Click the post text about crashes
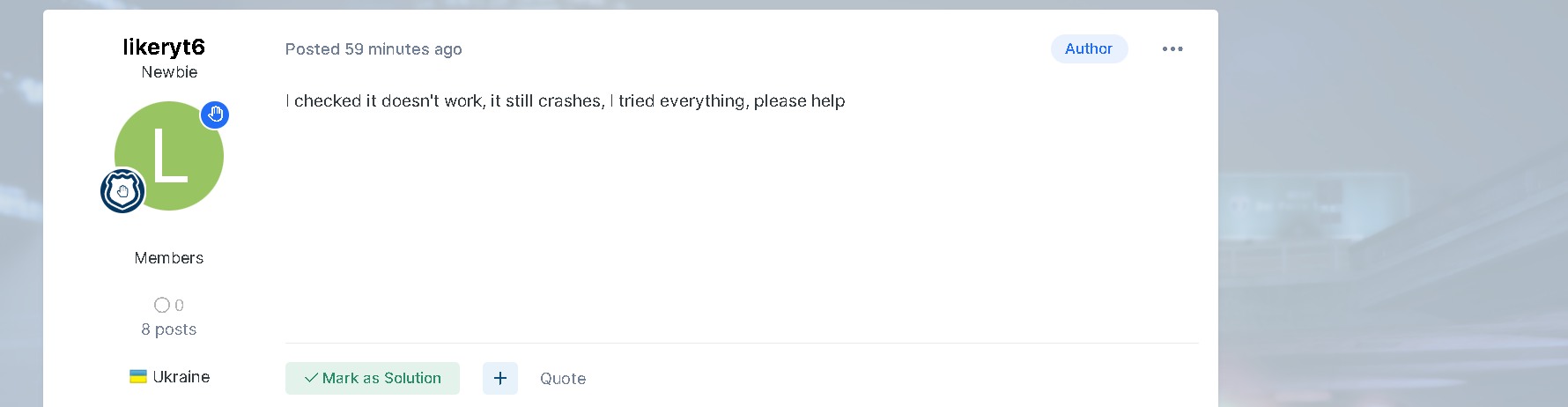Screen dimensions: 1568x407 click(566, 101)
